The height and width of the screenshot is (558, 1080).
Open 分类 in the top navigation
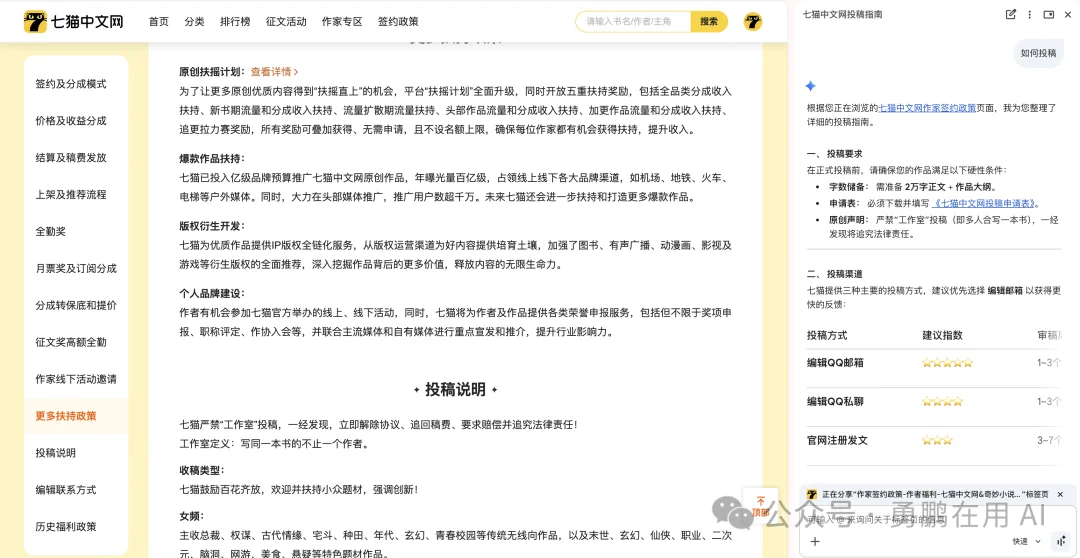194,21
